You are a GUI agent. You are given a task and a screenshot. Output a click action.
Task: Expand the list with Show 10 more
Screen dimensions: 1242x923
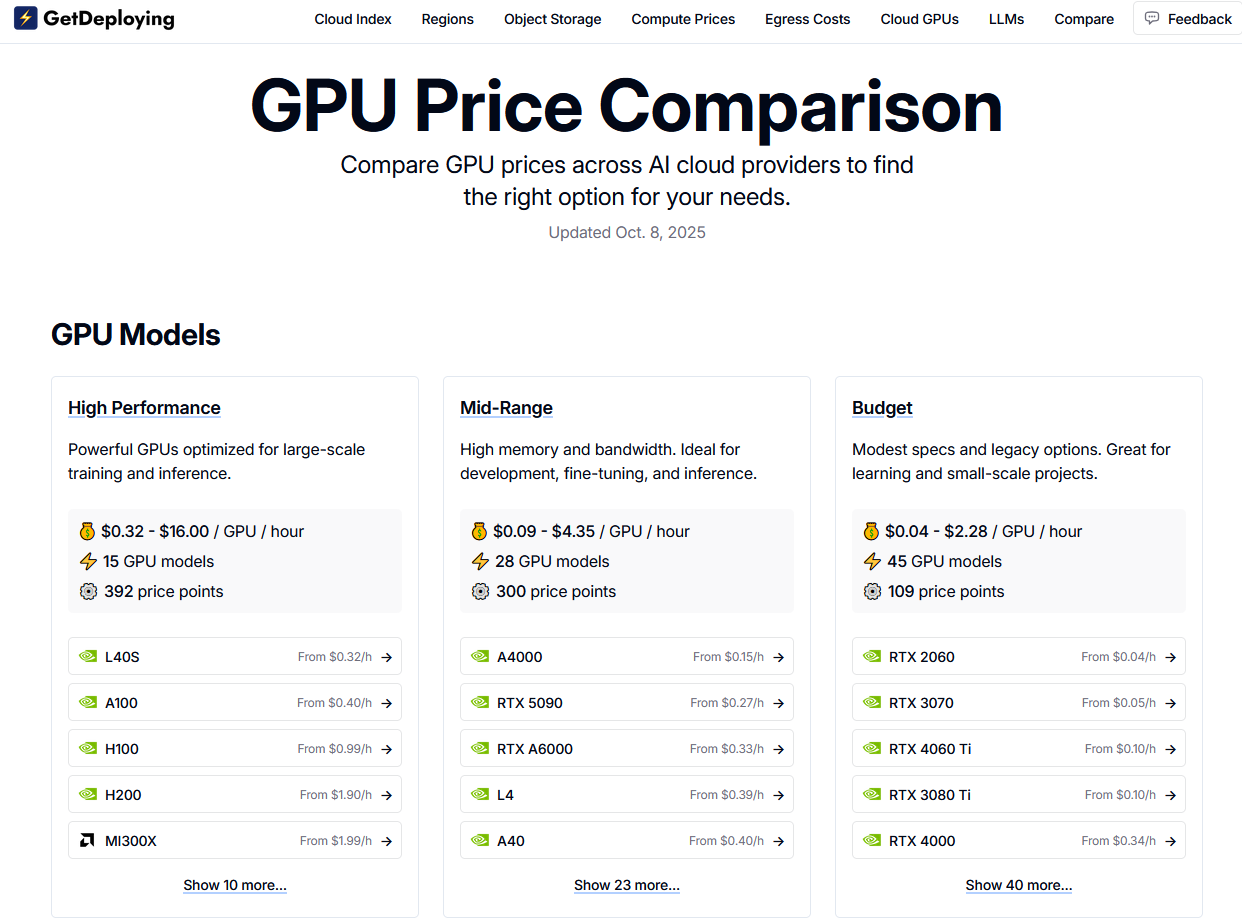pyautogui.click(x=235, y=885)
